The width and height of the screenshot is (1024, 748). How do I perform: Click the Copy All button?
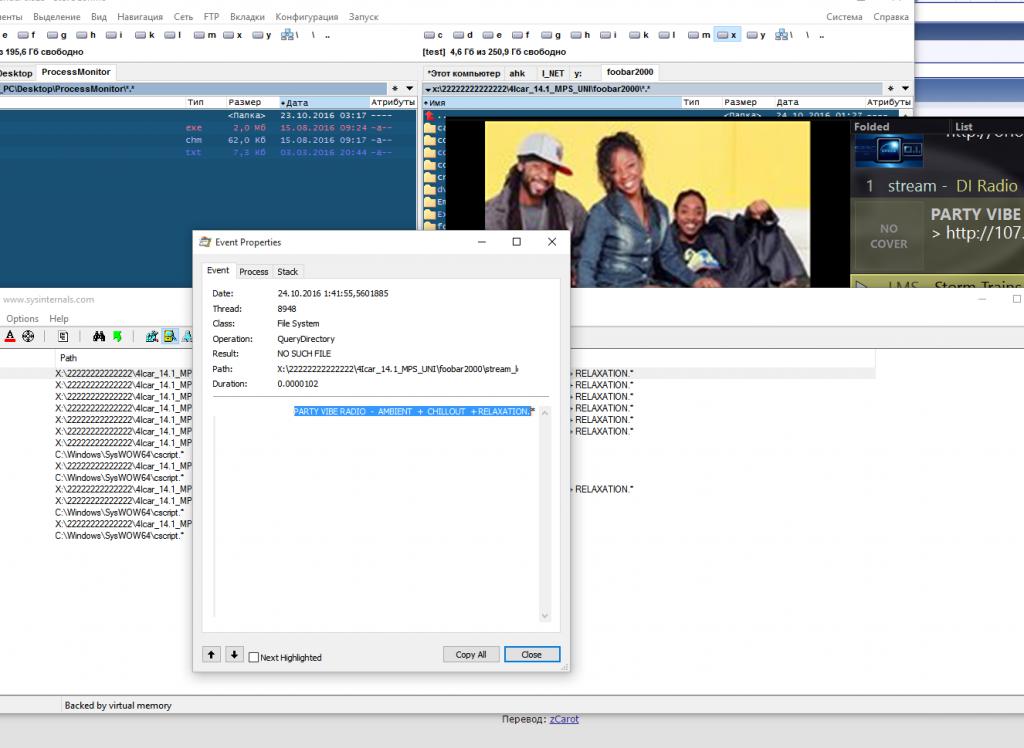tap(471, 655)
